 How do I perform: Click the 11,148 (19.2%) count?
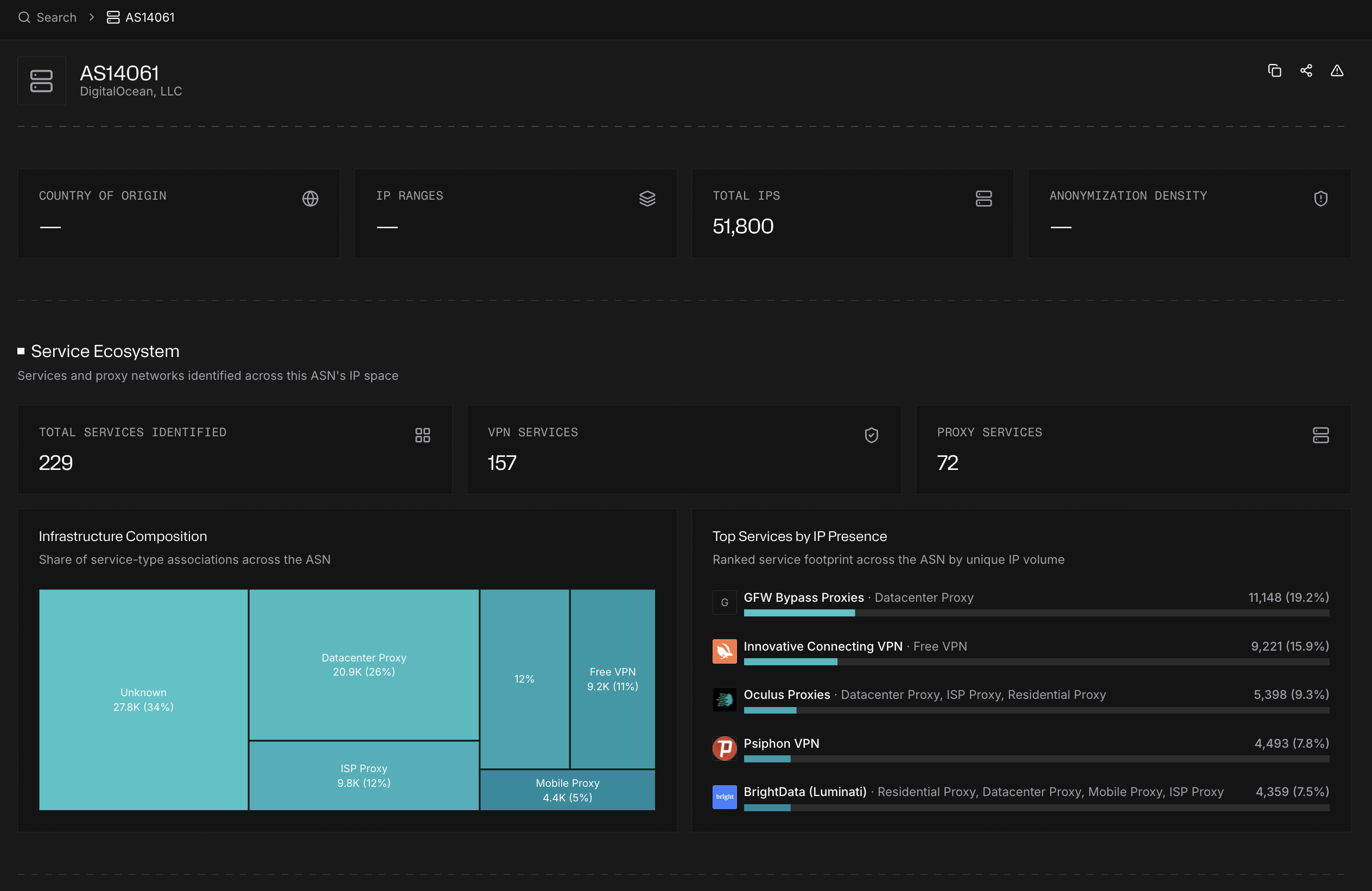coord(1288,597)
